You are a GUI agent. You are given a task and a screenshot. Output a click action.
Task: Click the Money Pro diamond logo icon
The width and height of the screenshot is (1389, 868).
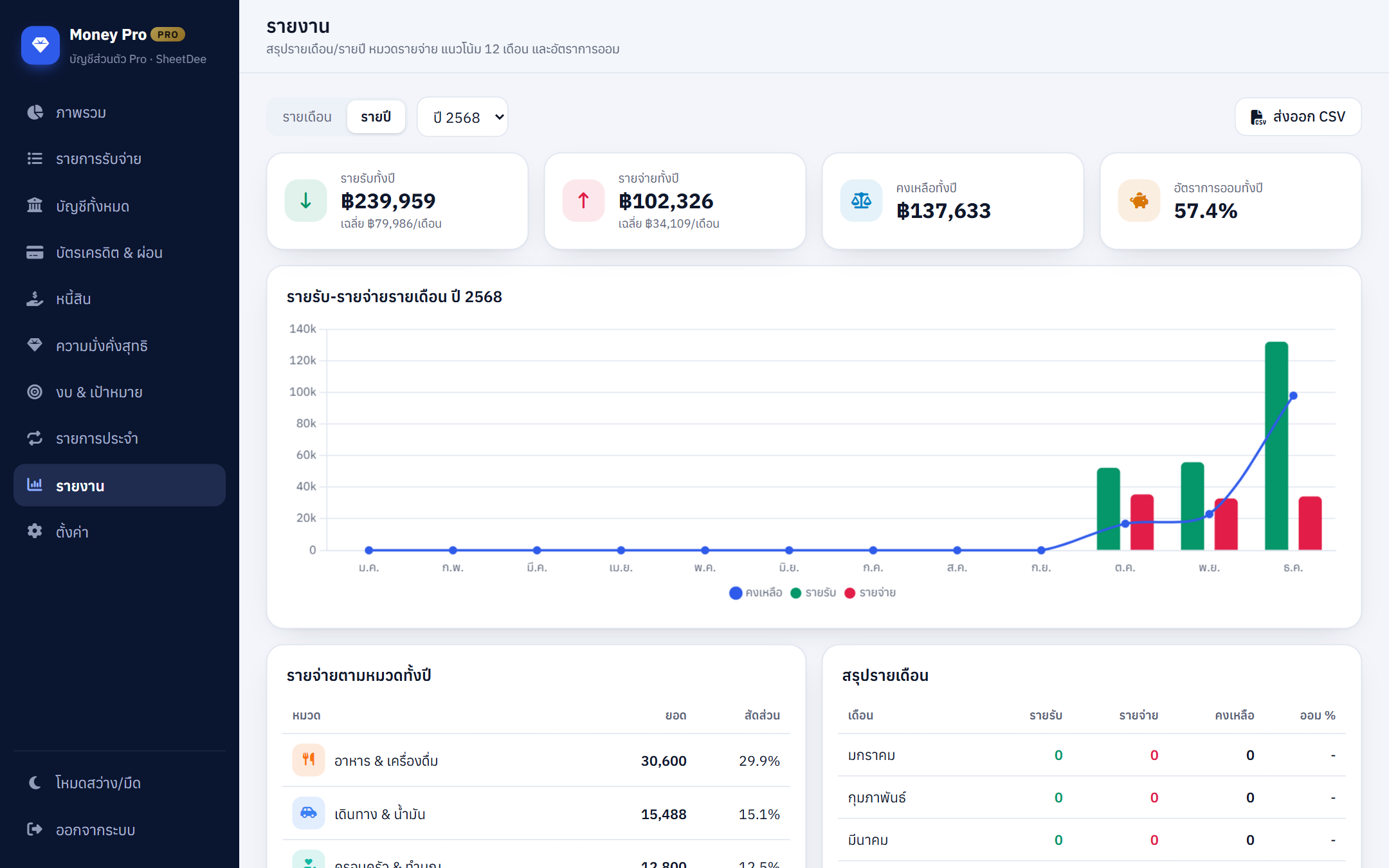pyautogui.click(x=41, y=45)
